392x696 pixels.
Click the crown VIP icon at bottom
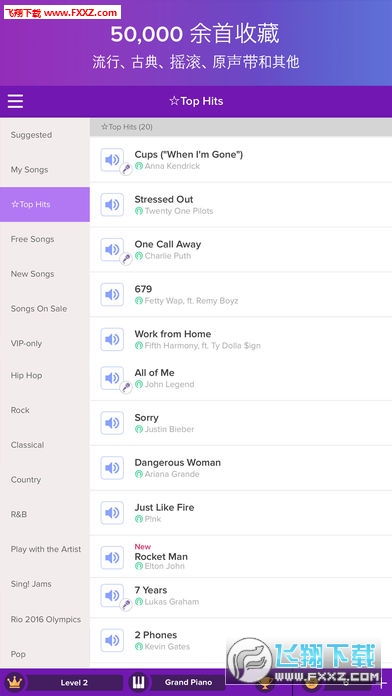pos(13,682)
